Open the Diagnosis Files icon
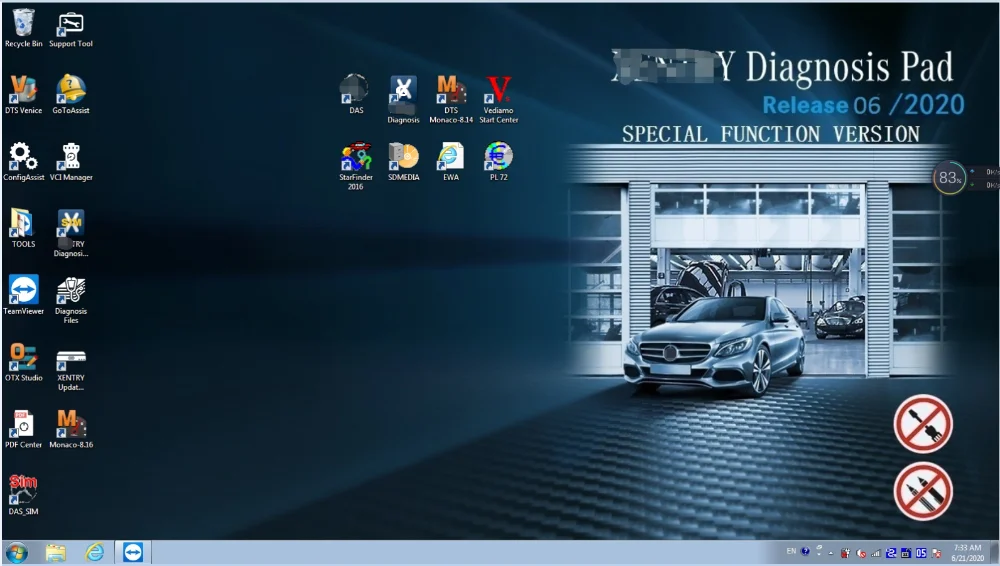1000x566 pixels. [x=71, y=300]
